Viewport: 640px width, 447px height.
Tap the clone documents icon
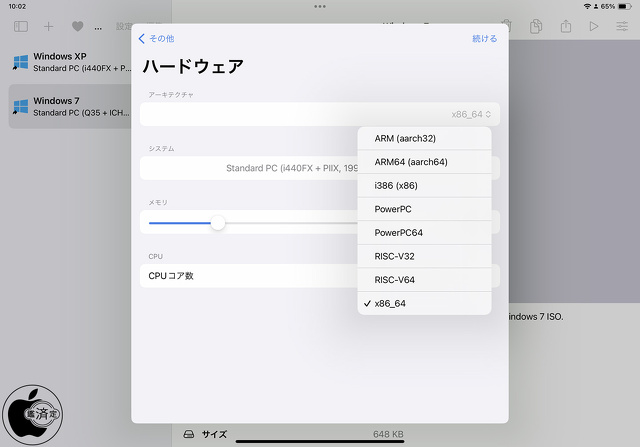(537, 26)
